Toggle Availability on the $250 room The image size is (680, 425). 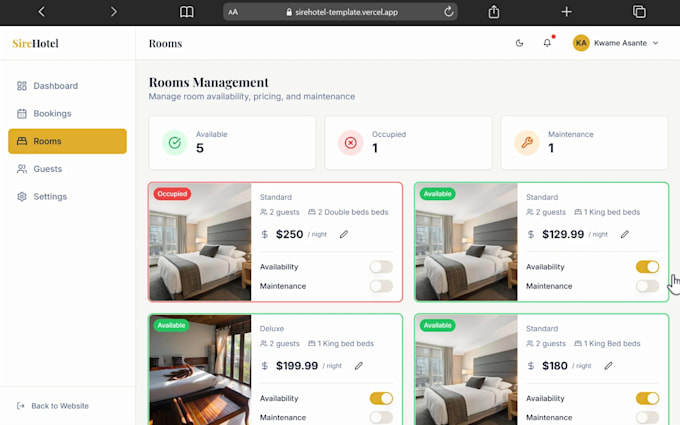[381, 267]
